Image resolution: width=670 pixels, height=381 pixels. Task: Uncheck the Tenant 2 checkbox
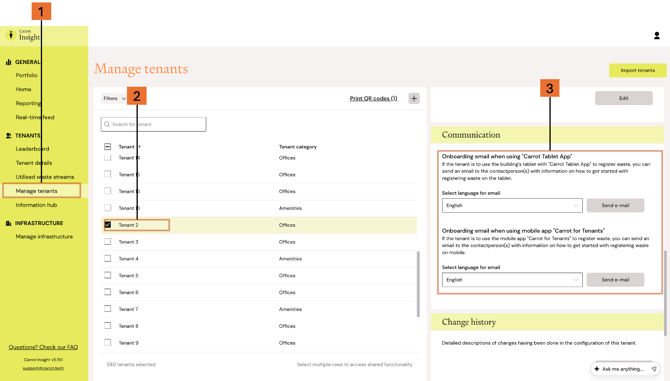click(x=108, y=225)
